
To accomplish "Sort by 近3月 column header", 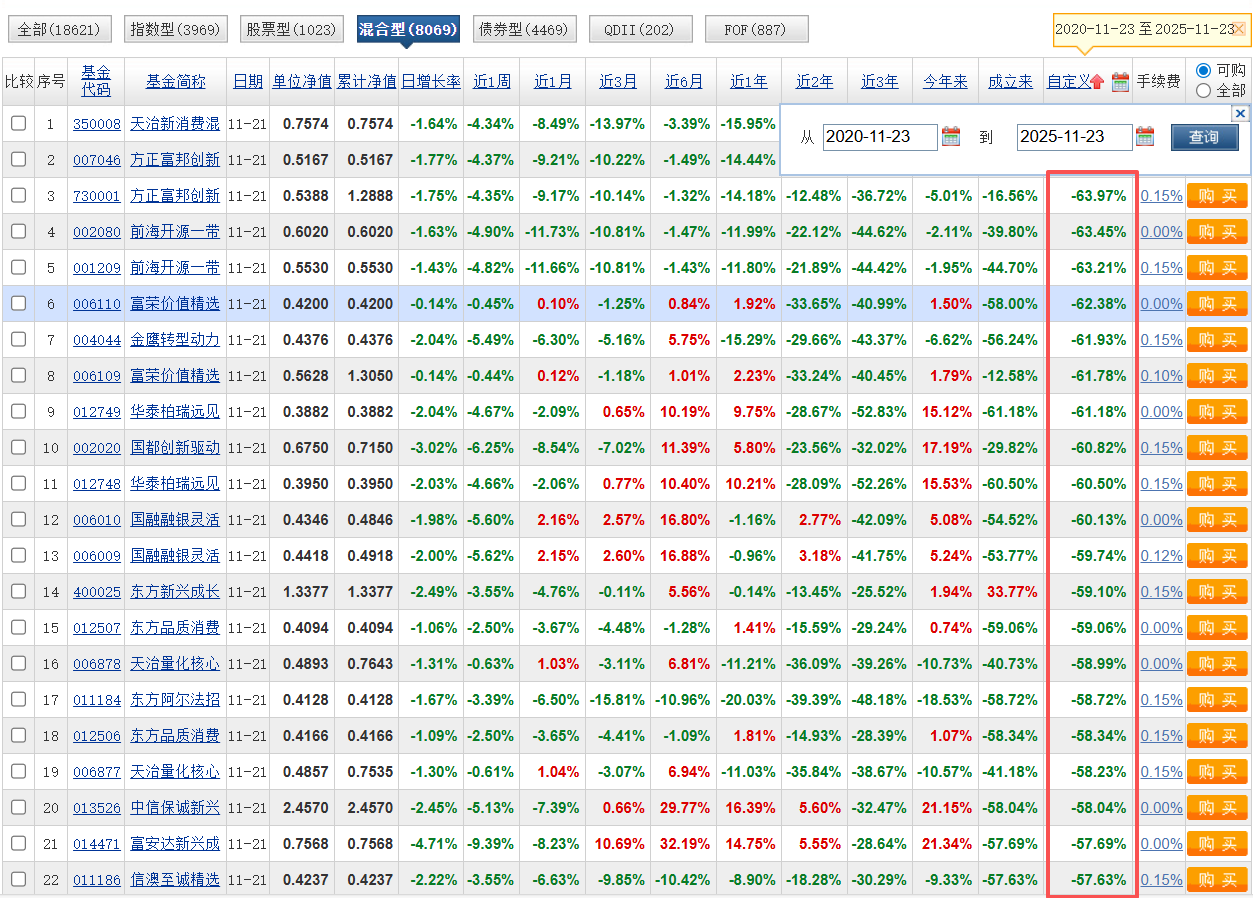I will [618, 81].
